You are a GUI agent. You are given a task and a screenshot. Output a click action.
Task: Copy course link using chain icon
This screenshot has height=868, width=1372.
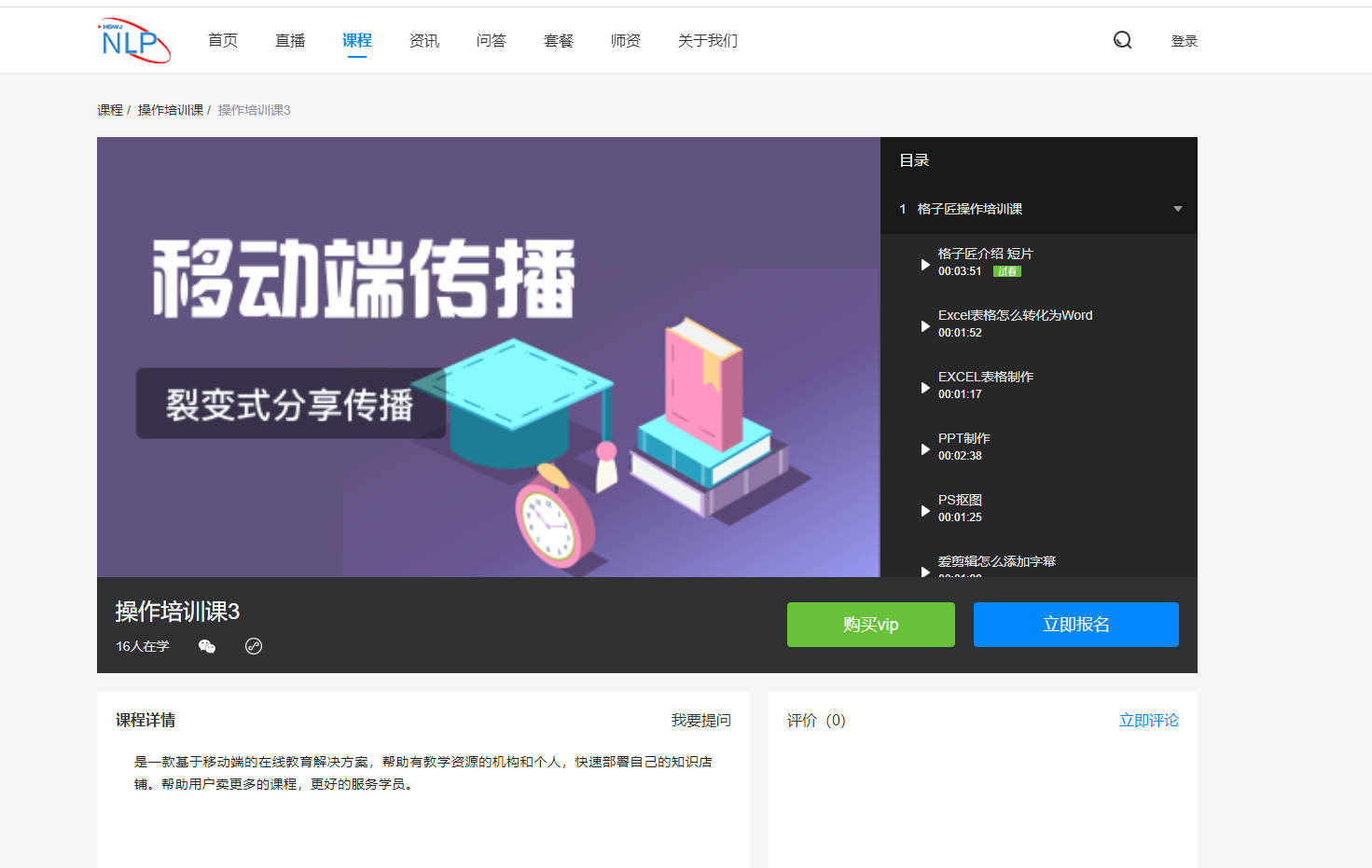(x=254, y=646)
